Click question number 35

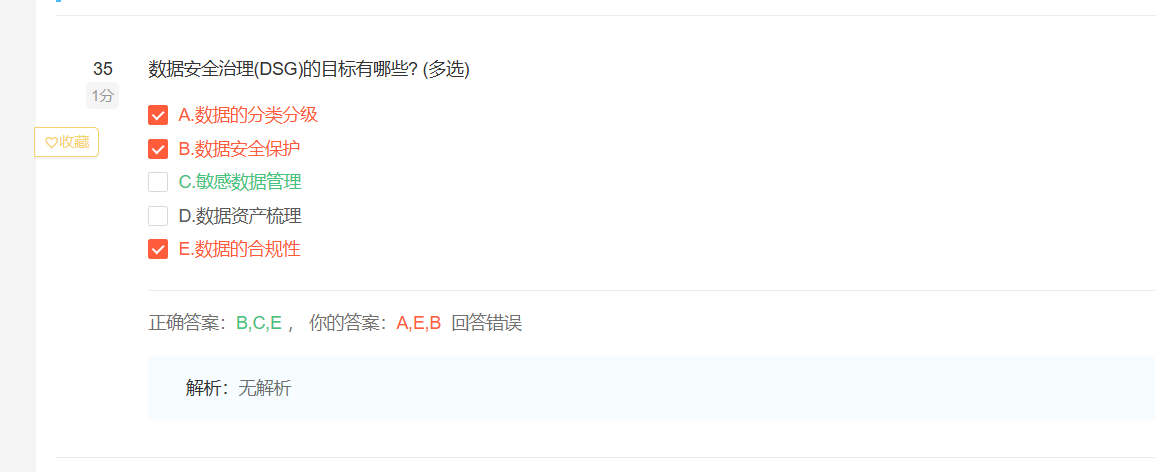(103, 69)
